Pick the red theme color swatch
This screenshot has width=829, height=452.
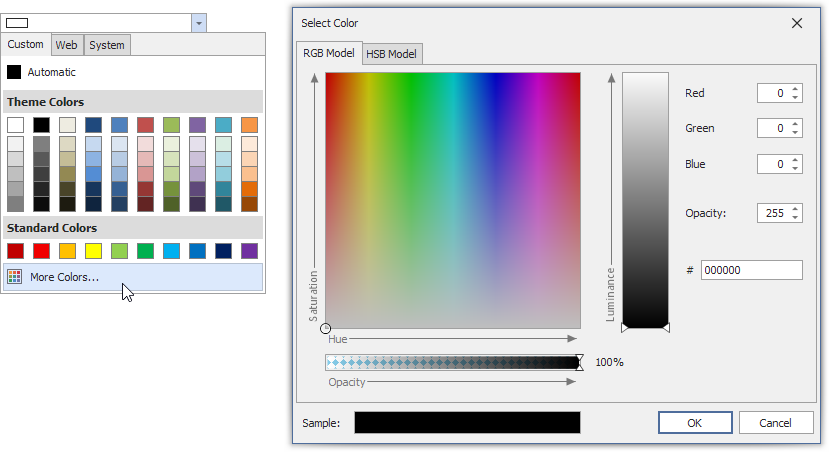pyautogui.click(x=145, y=125)
